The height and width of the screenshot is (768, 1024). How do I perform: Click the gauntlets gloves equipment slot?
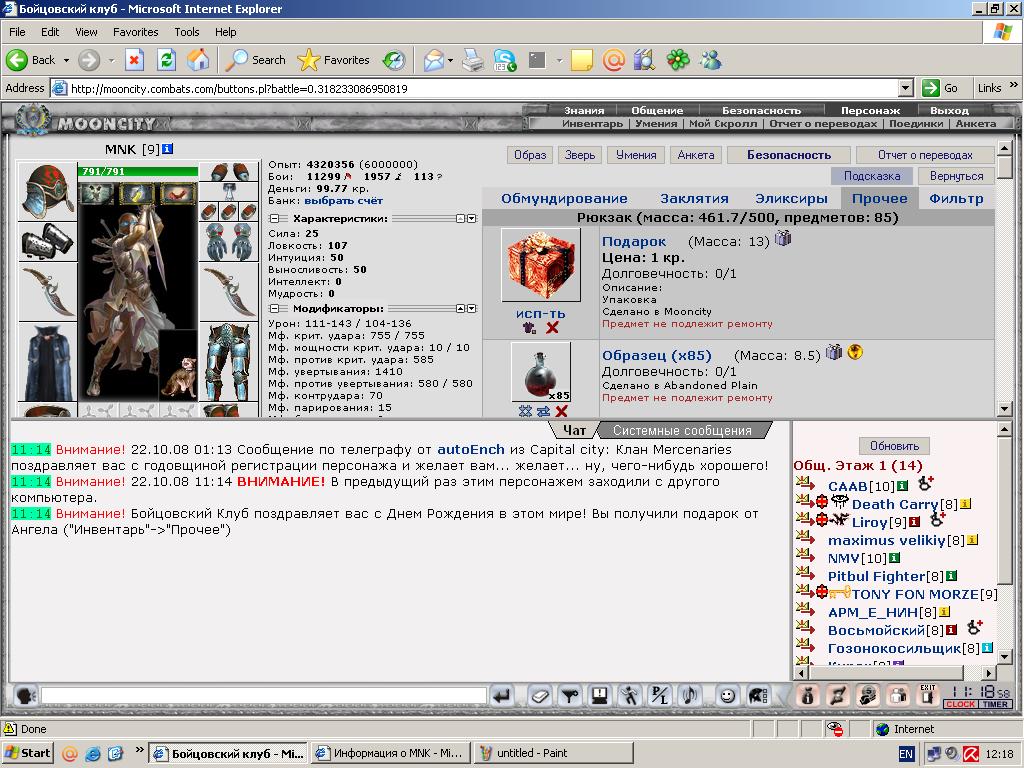(228, 242)
